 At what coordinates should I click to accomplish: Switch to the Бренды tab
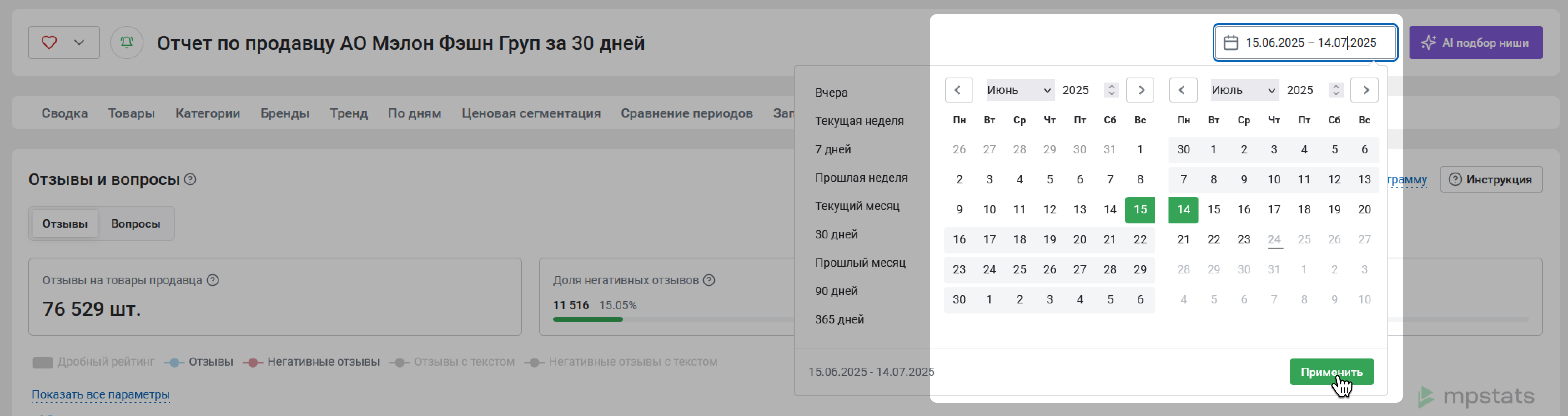click(x=285, y=113)
